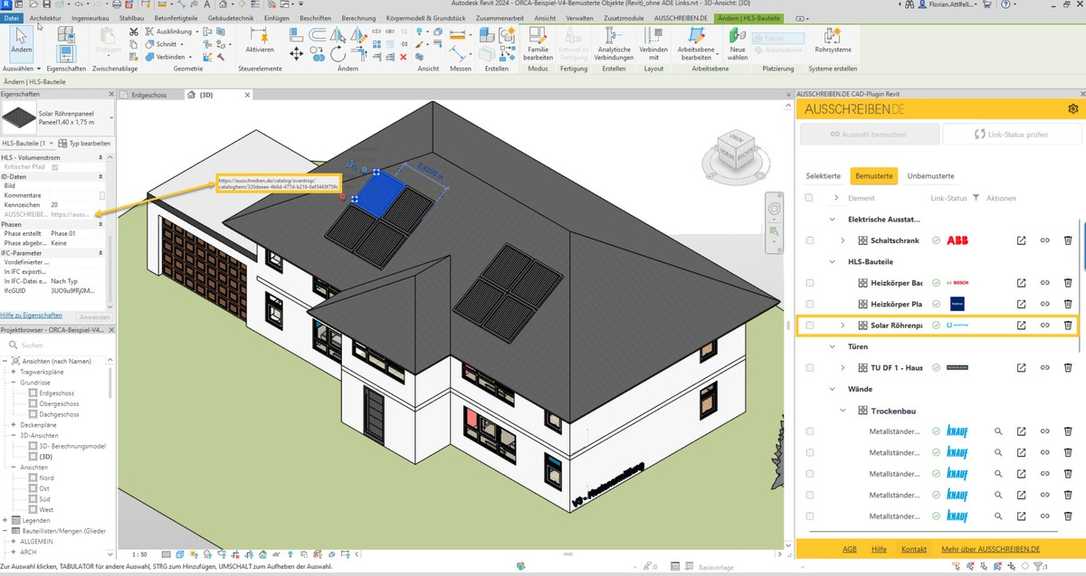Click the chain link icon for Heizkörper Plan

click(1046, 304)
